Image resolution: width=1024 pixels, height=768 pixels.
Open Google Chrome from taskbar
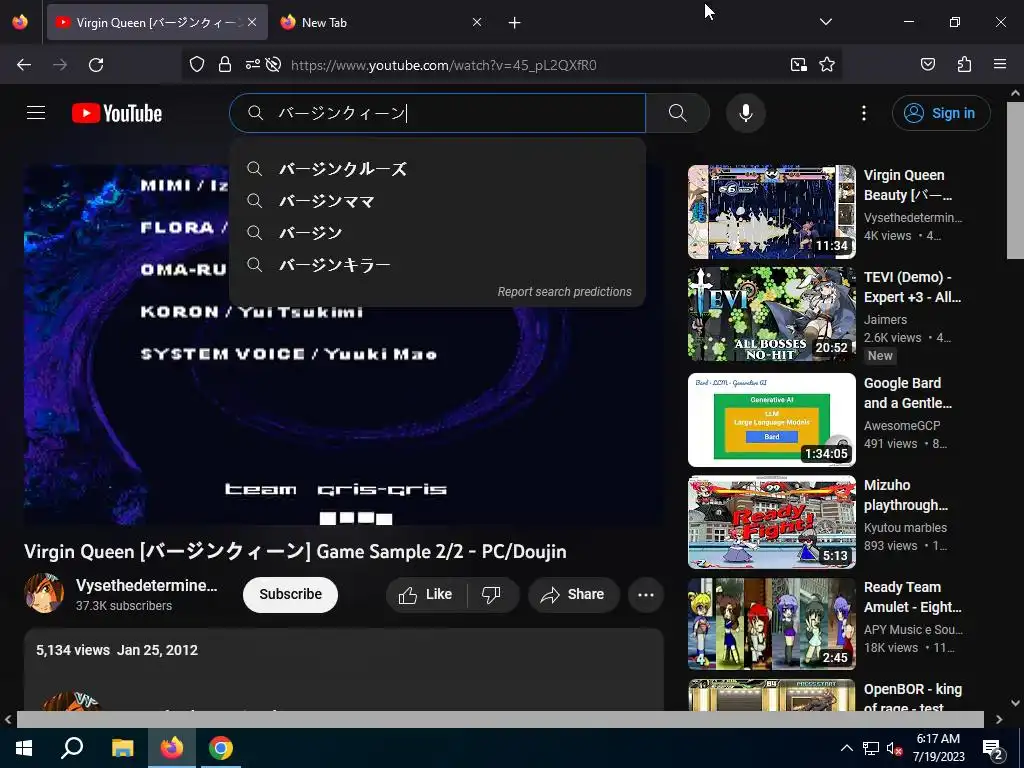221,748
